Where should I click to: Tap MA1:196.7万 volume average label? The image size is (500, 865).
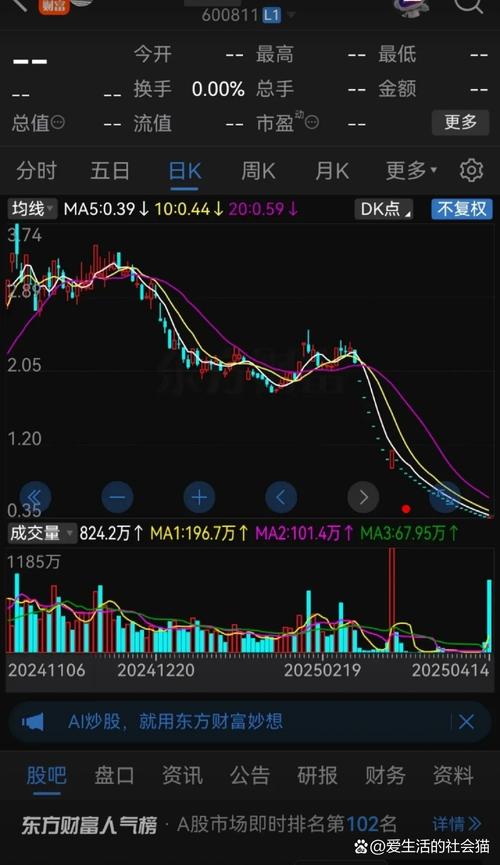coord(199,533)
